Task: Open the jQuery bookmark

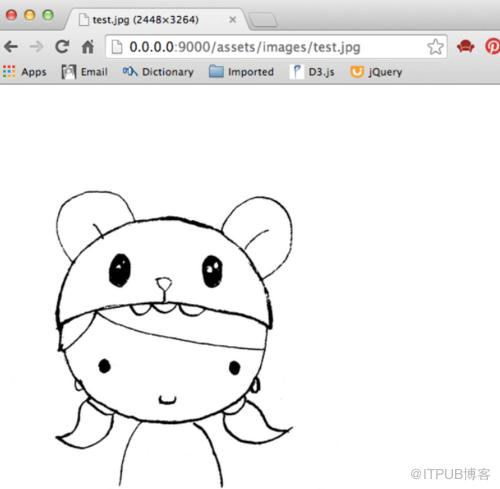Action: [376, 72]
